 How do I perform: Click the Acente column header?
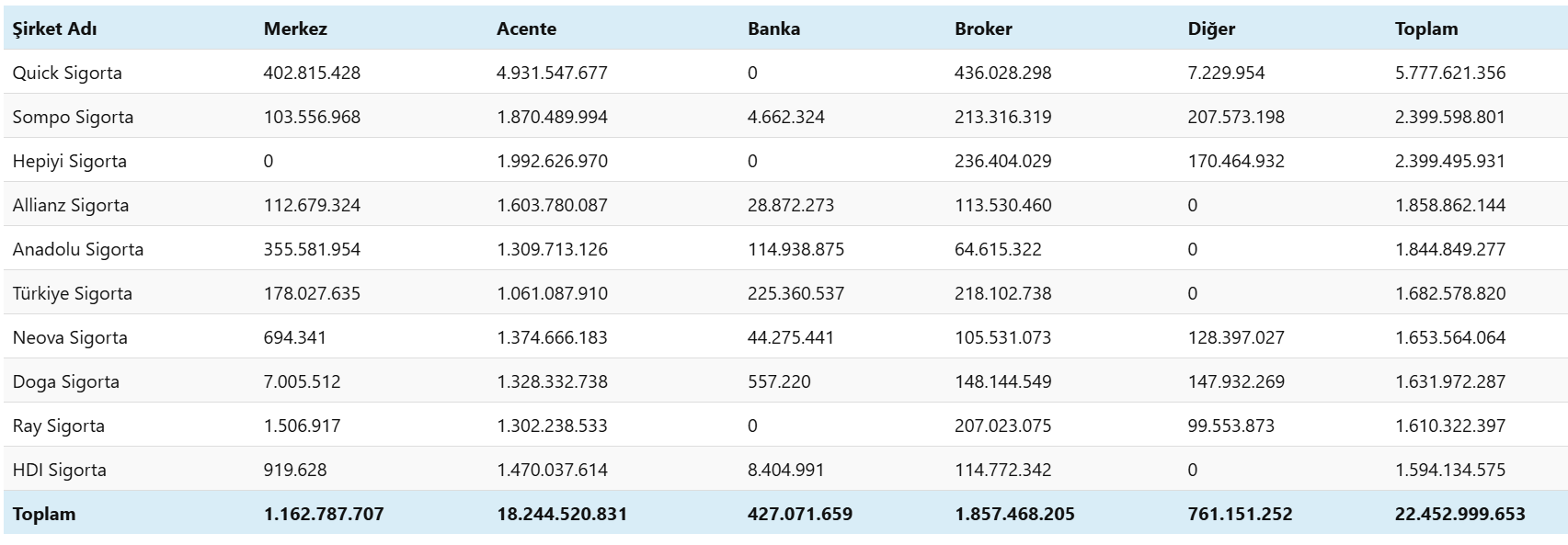coord(526,28)
